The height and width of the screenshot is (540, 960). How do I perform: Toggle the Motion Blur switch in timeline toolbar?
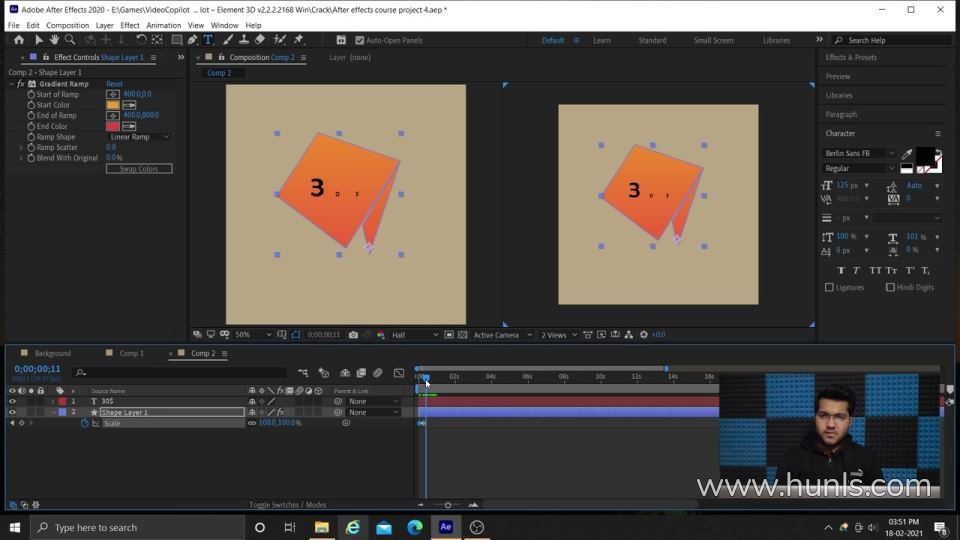(378, 373)
